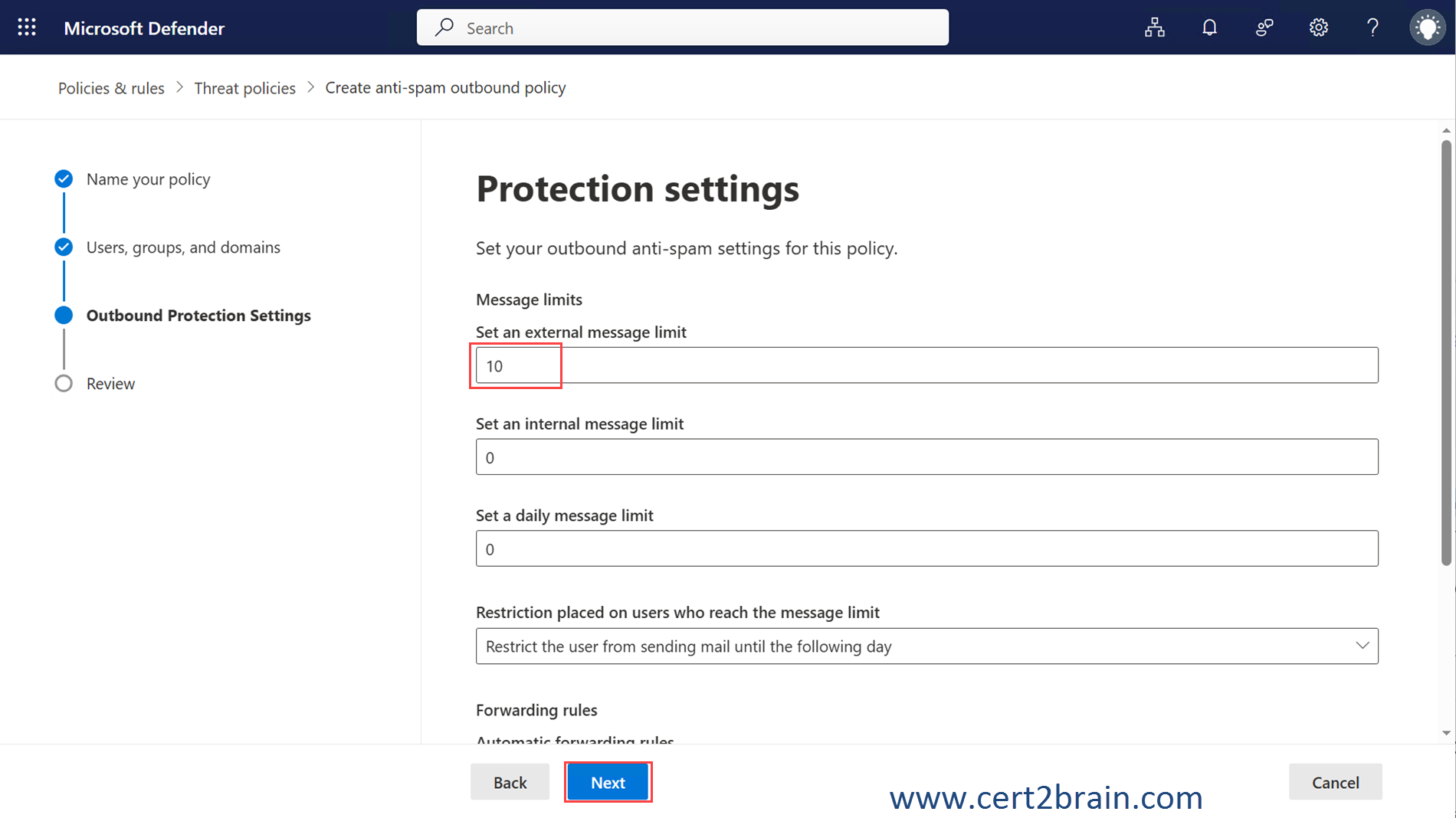The image size is (1456, 818).
Task: Focus the daily message limit field
Action: coord(926,548)
